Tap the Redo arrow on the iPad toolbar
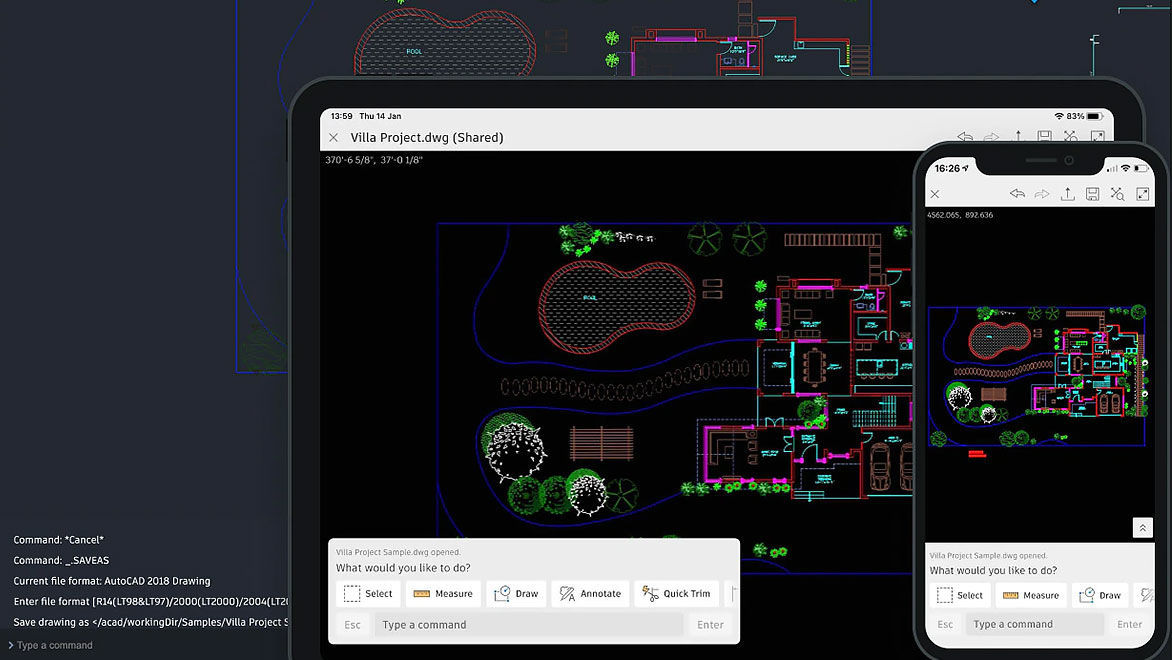Screen dimensions: 1172x660 (990, 136)
